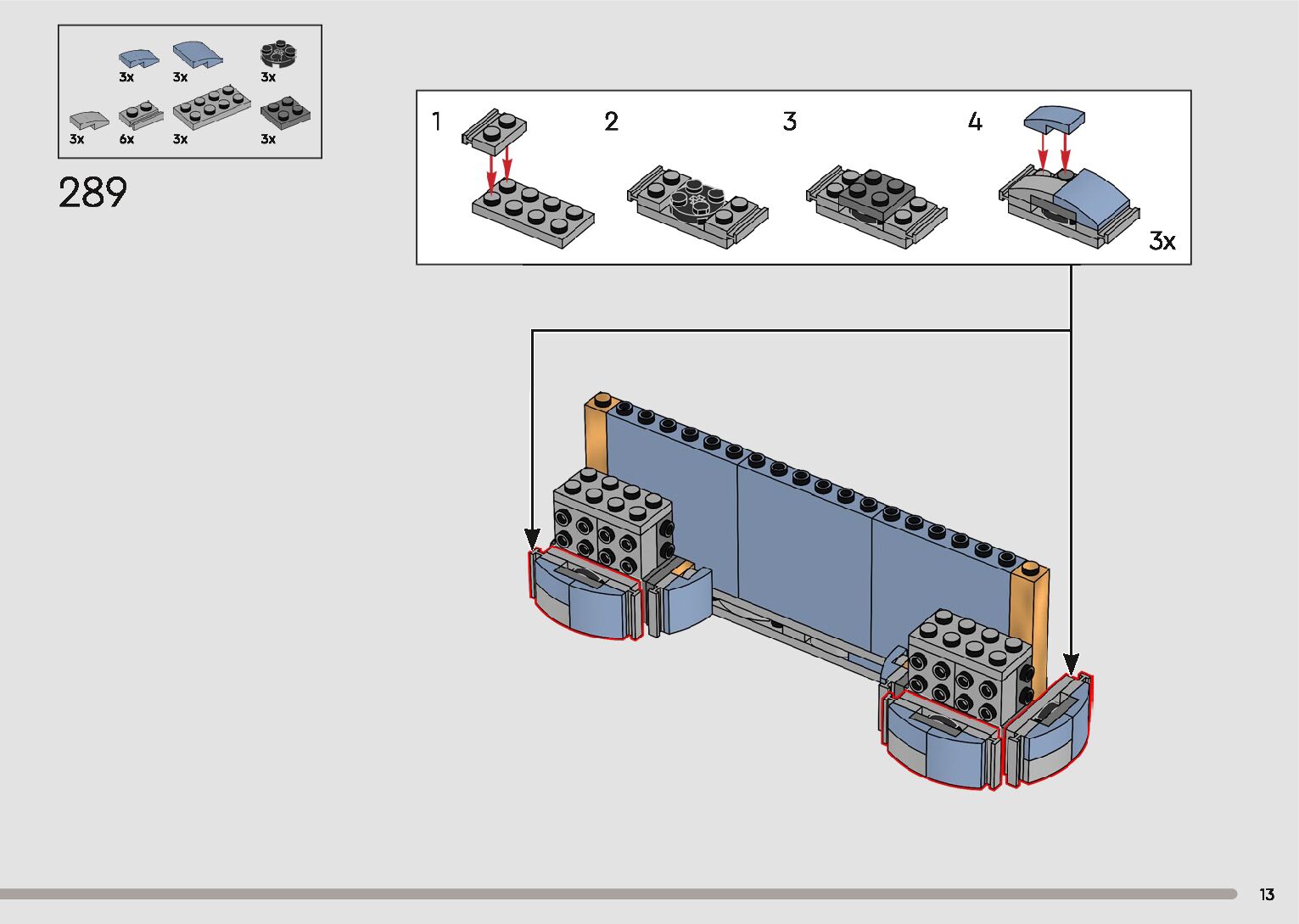
Task: Click the gray rail plate marked 6x
Action: tap(140, 115)
